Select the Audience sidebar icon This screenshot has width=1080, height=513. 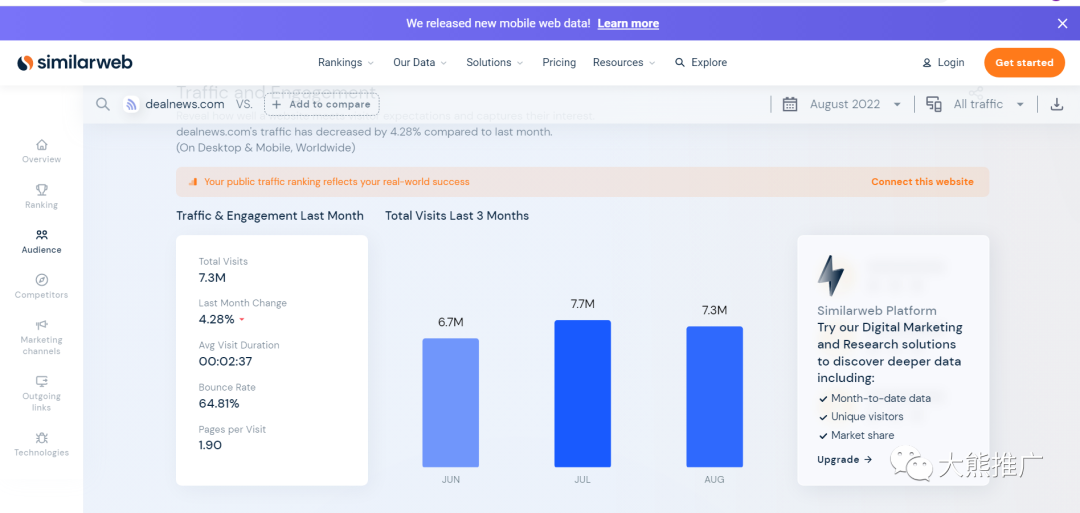click(42, 235)
